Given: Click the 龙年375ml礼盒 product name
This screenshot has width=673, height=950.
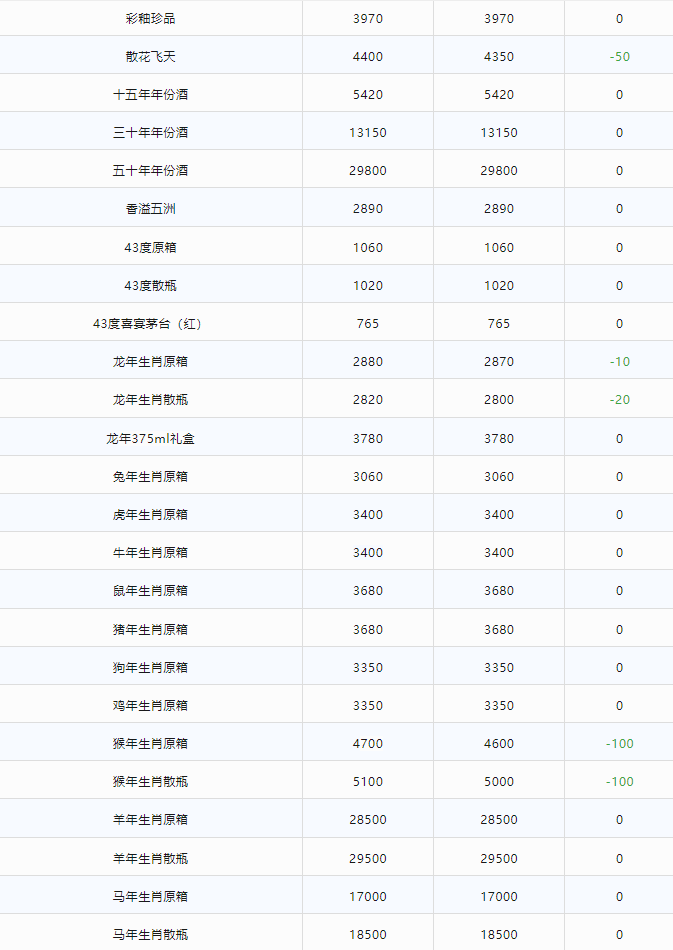Looking at the screenshot, I should point(150,439).
